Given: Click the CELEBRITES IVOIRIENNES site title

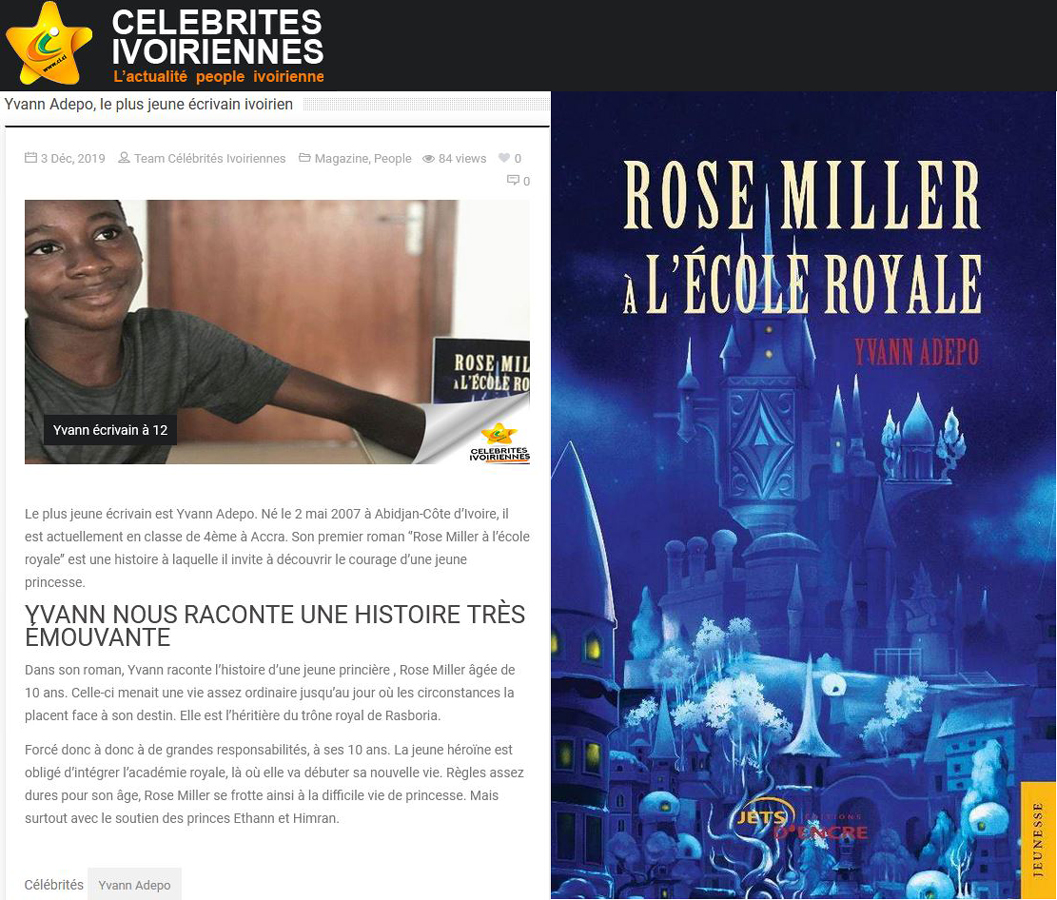Looking at the screenshot, I should [217, 37].
